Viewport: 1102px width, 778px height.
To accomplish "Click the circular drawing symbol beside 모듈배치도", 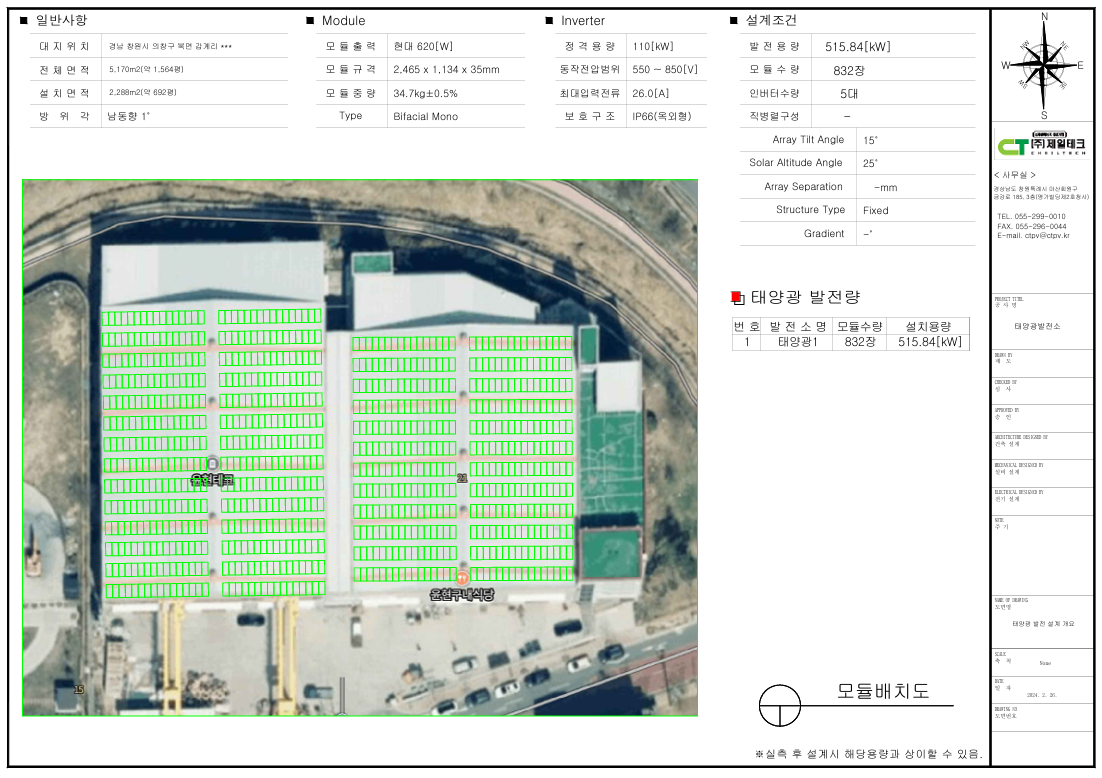I will coord(780,706).
